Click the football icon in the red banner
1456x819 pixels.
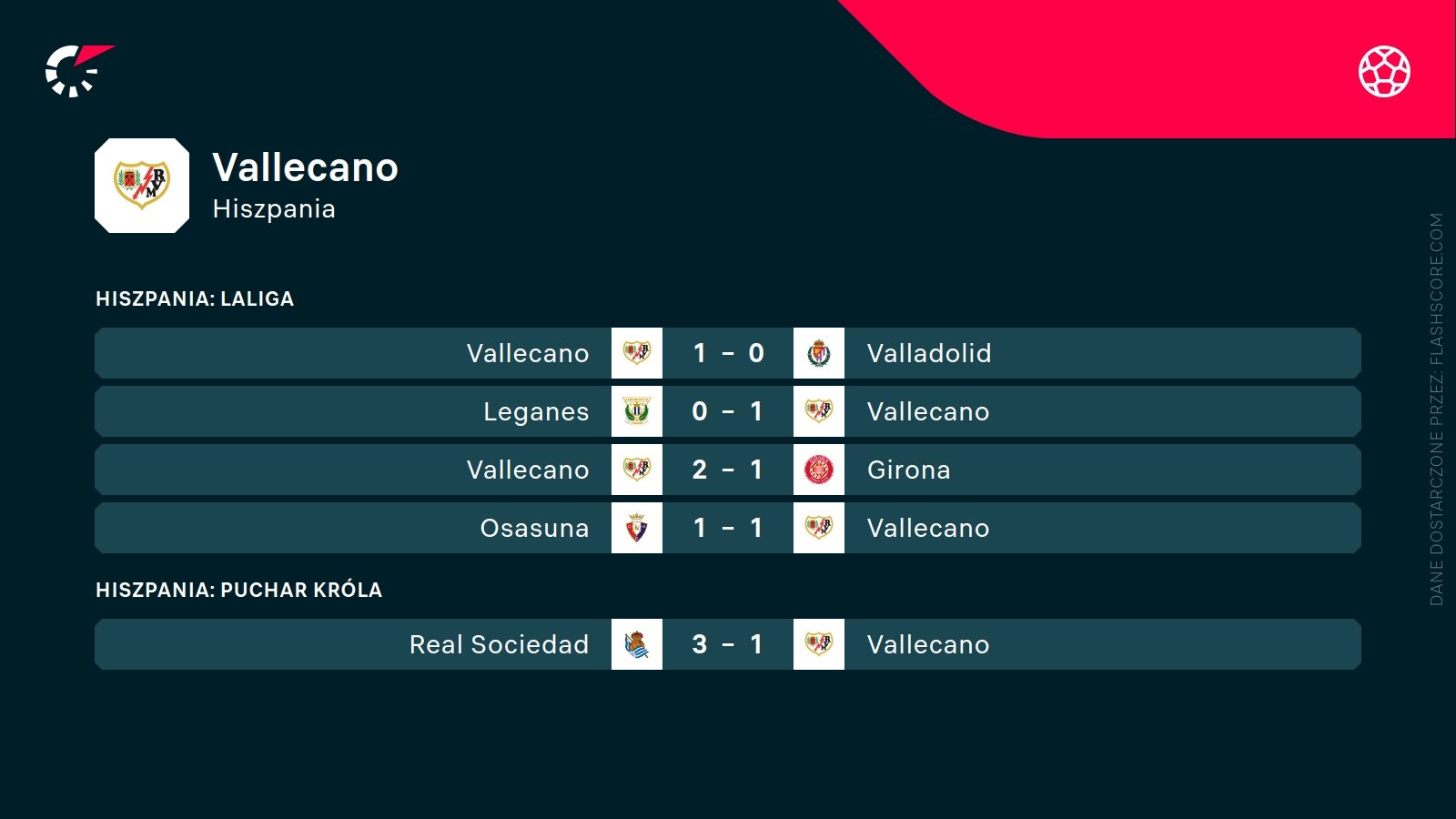tap(1384, 71)
